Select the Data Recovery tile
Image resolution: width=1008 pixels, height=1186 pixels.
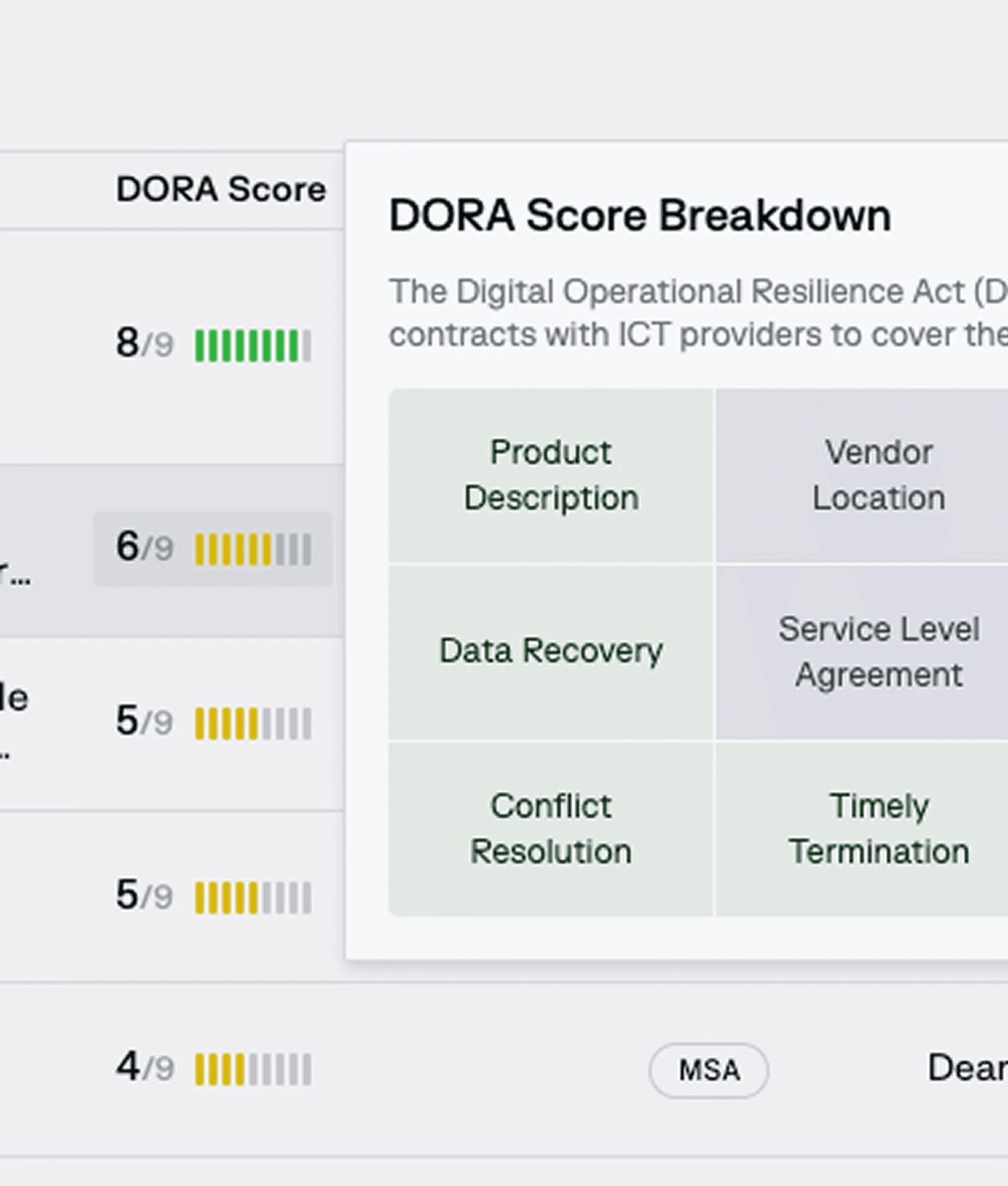click(x=551, y=652)
